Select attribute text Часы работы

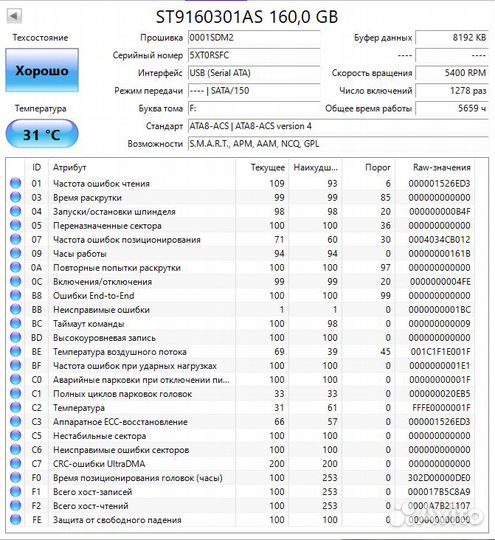(x=80, y=254)
